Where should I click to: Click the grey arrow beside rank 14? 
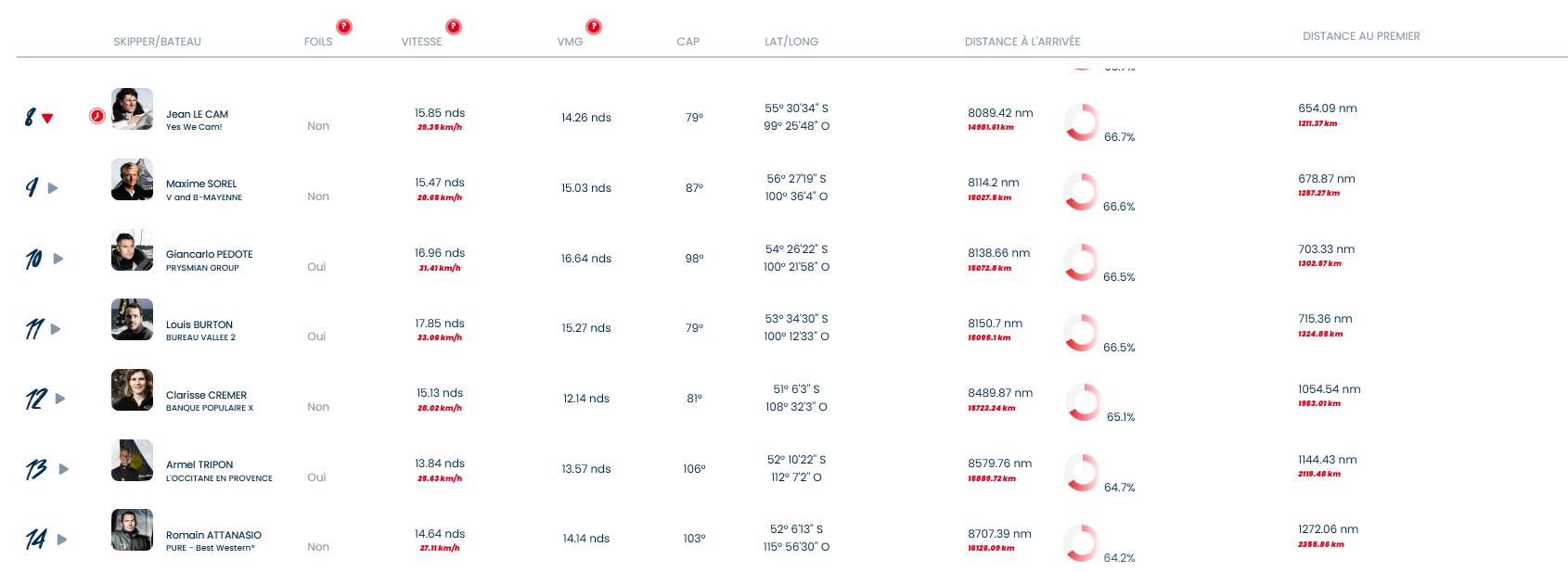point(62,540)
